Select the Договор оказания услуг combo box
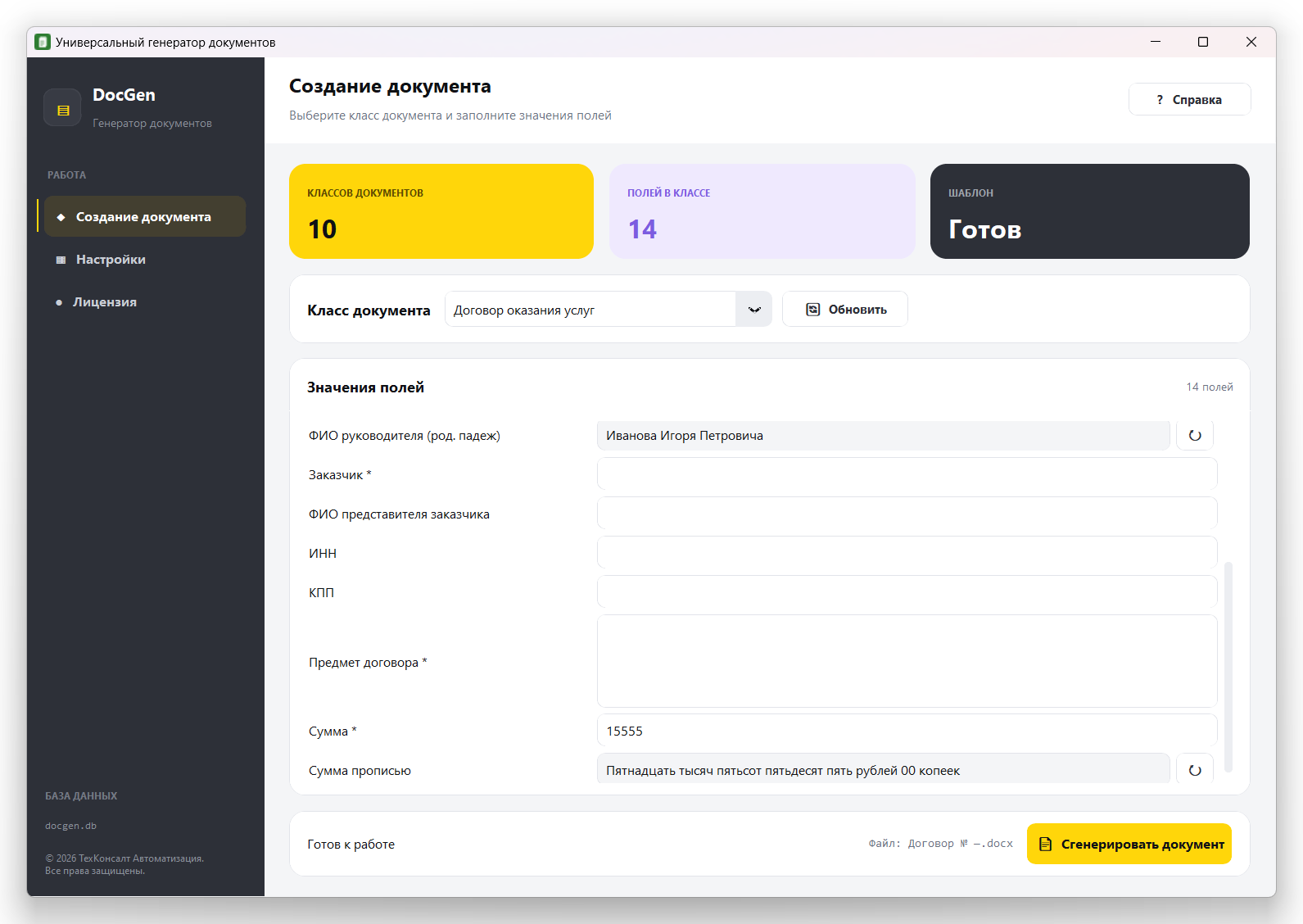The width and height of the screenshot is (1303, 924). 608,310
